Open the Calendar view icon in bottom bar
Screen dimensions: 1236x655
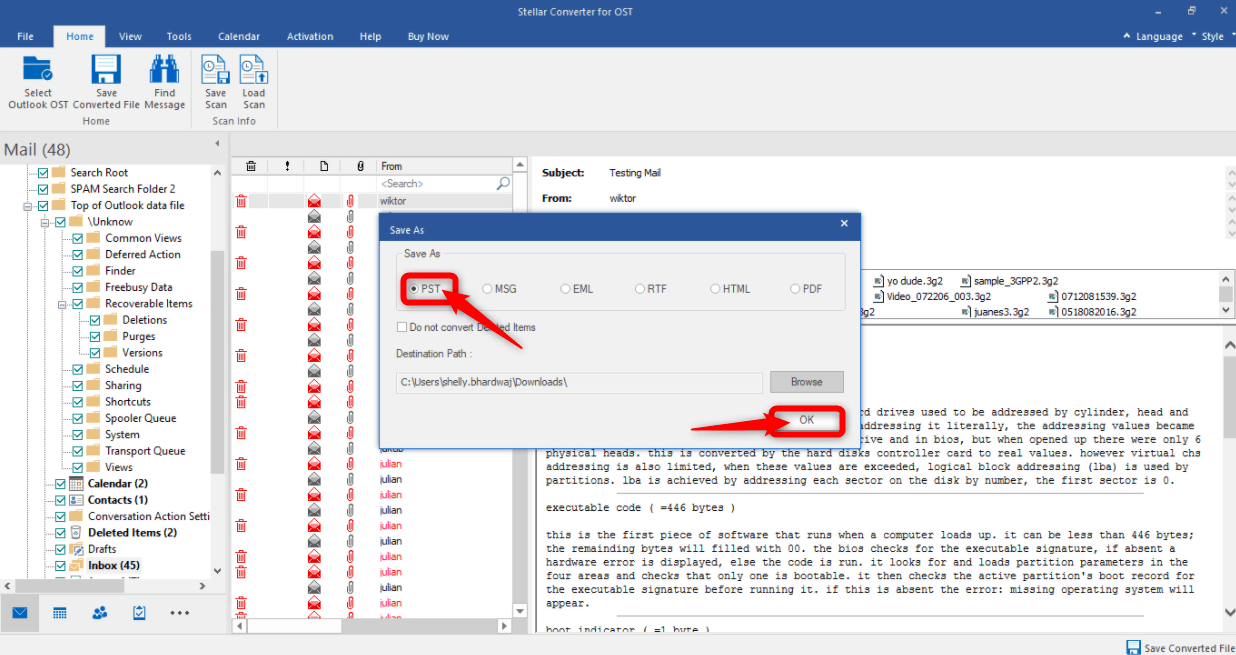pos(60,612)
